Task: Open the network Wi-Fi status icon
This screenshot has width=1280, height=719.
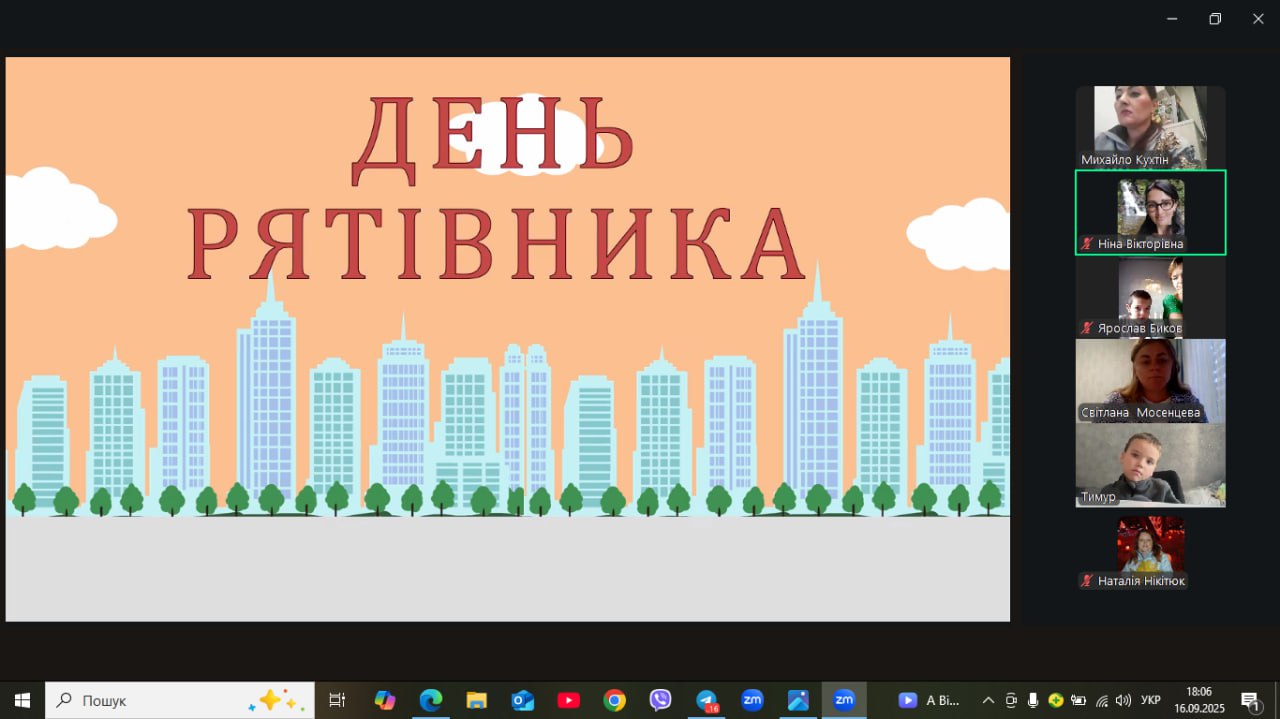Action: (x=1101, y=700)
